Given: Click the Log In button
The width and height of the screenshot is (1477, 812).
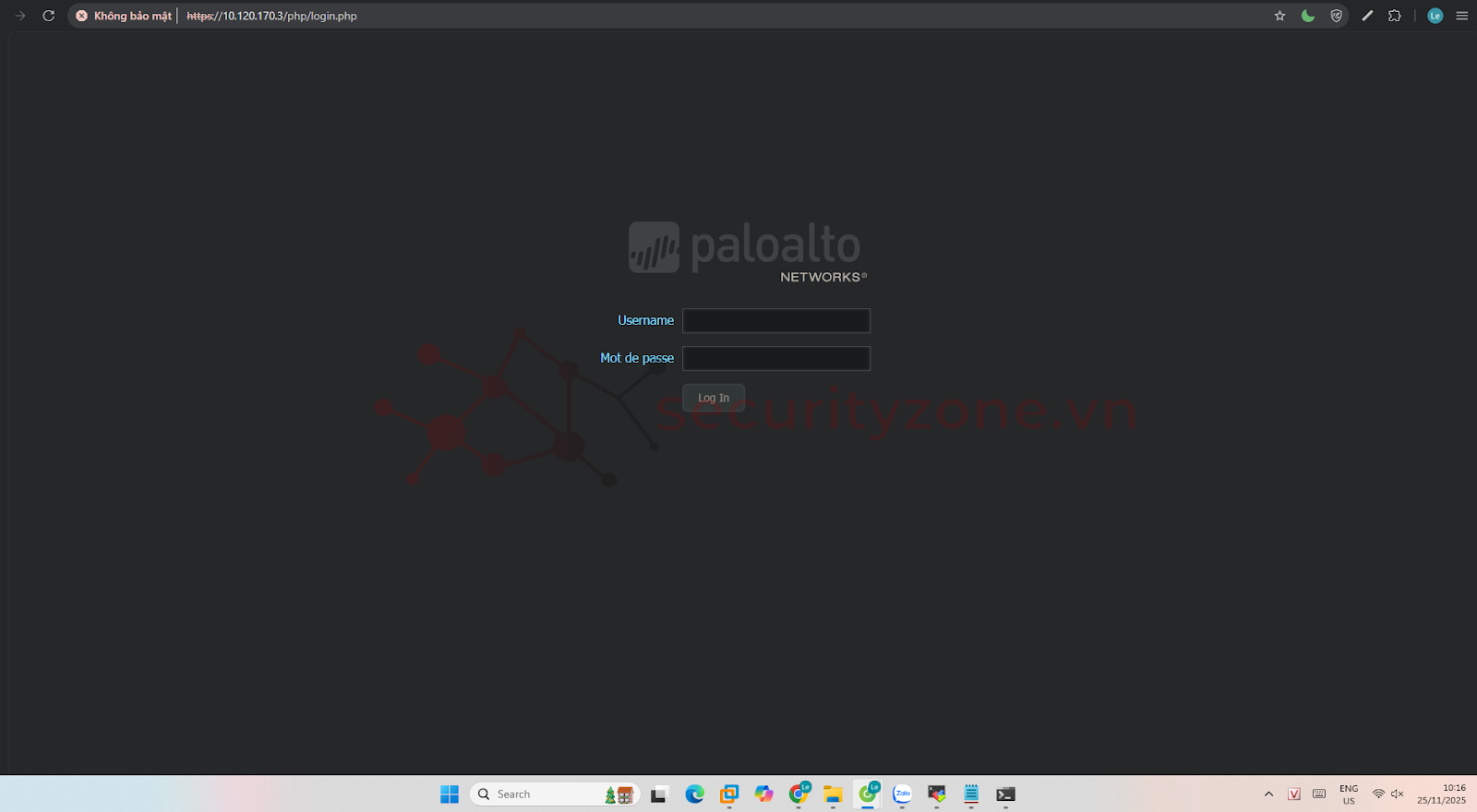Looking at the screenshot, I should click(713, 398).
